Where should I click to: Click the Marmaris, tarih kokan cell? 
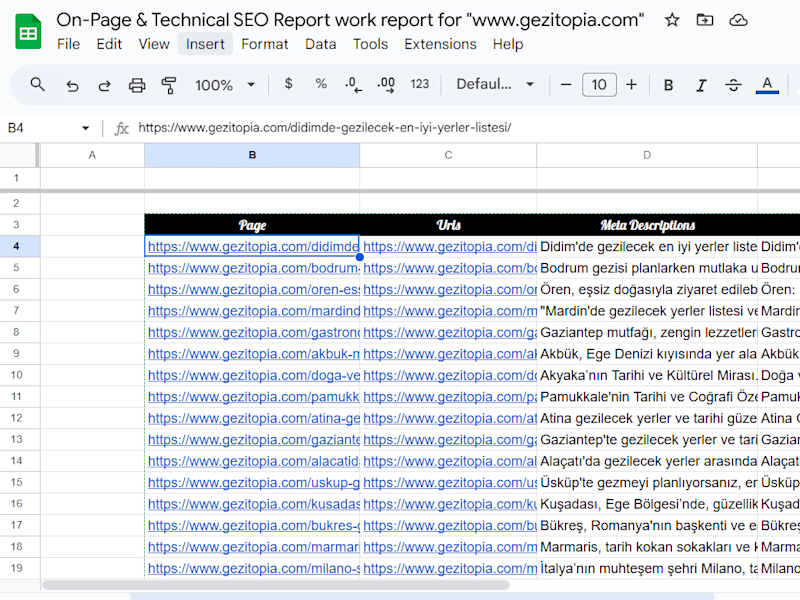point(647,546)
